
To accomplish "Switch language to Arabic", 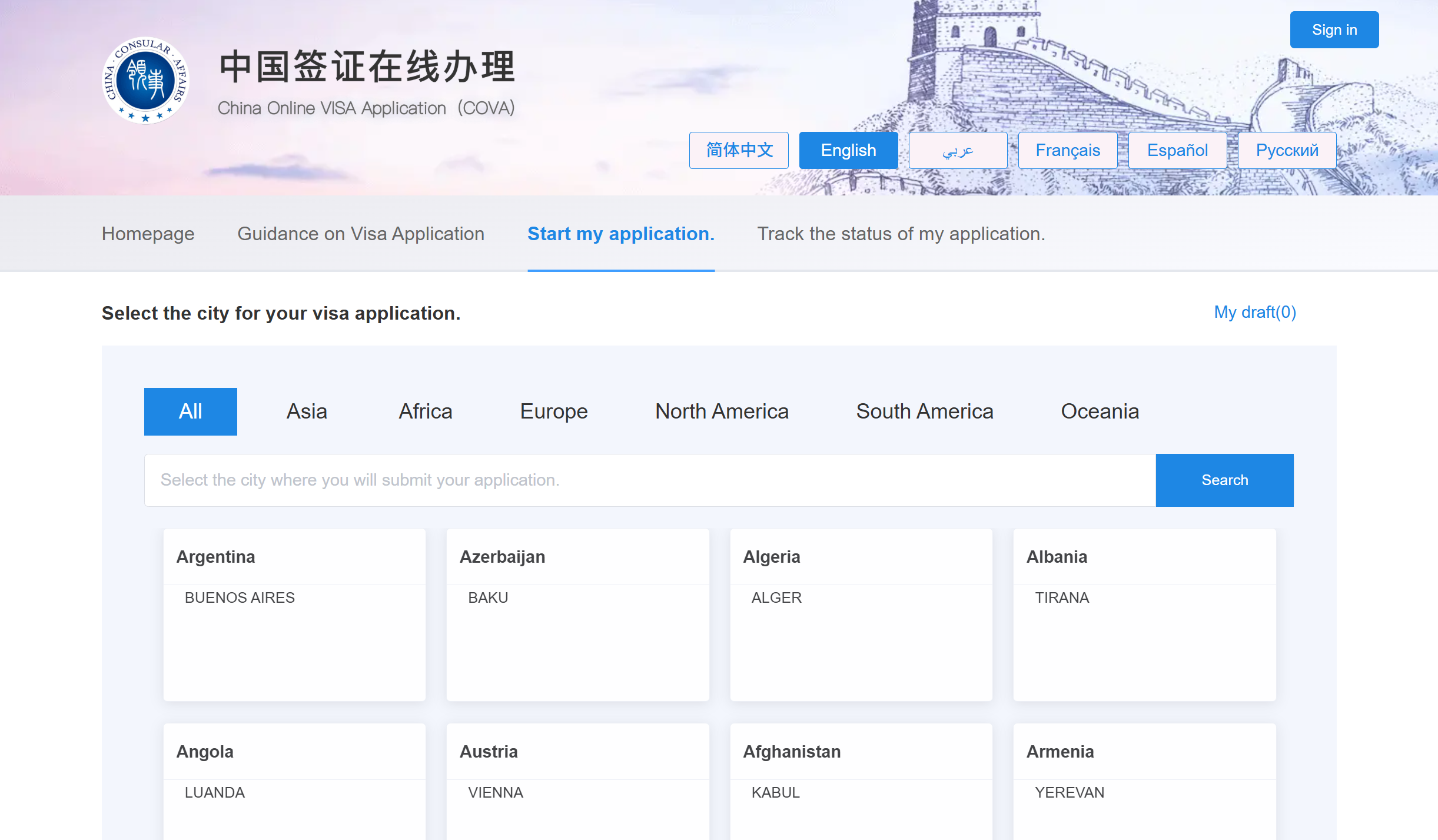I will pos(958,150).
